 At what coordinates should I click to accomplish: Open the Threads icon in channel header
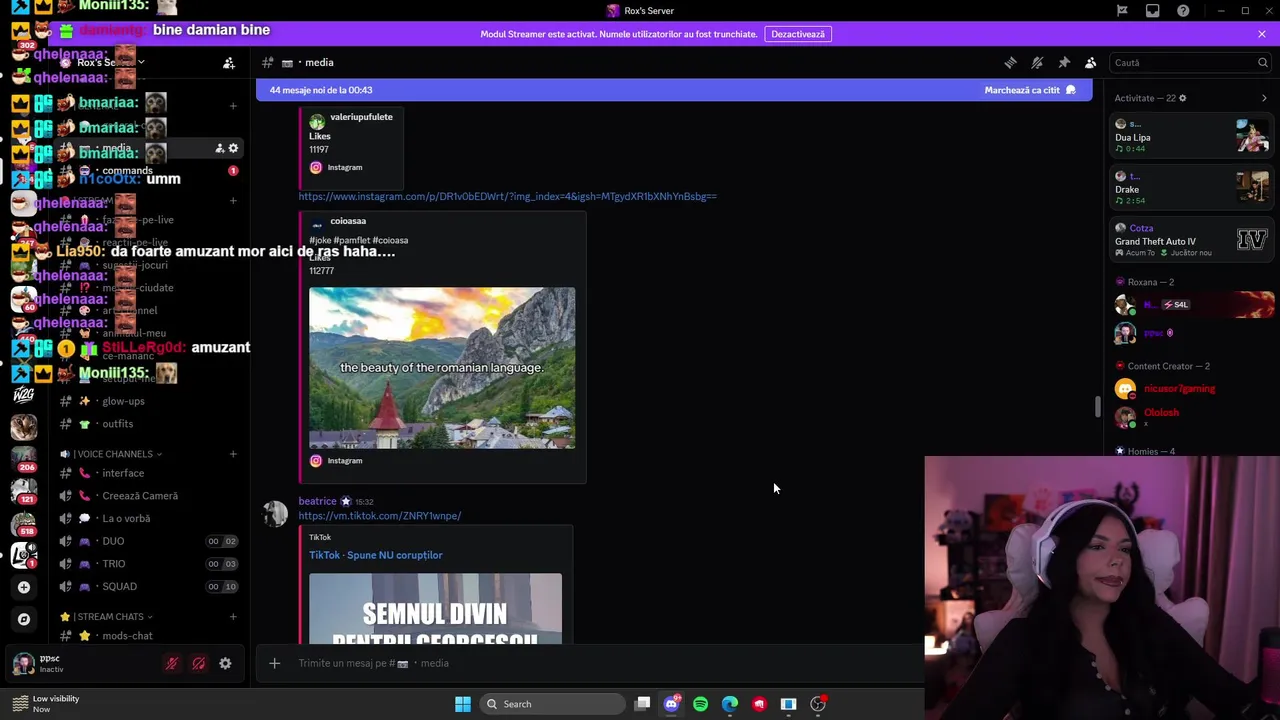point(1010,62)
